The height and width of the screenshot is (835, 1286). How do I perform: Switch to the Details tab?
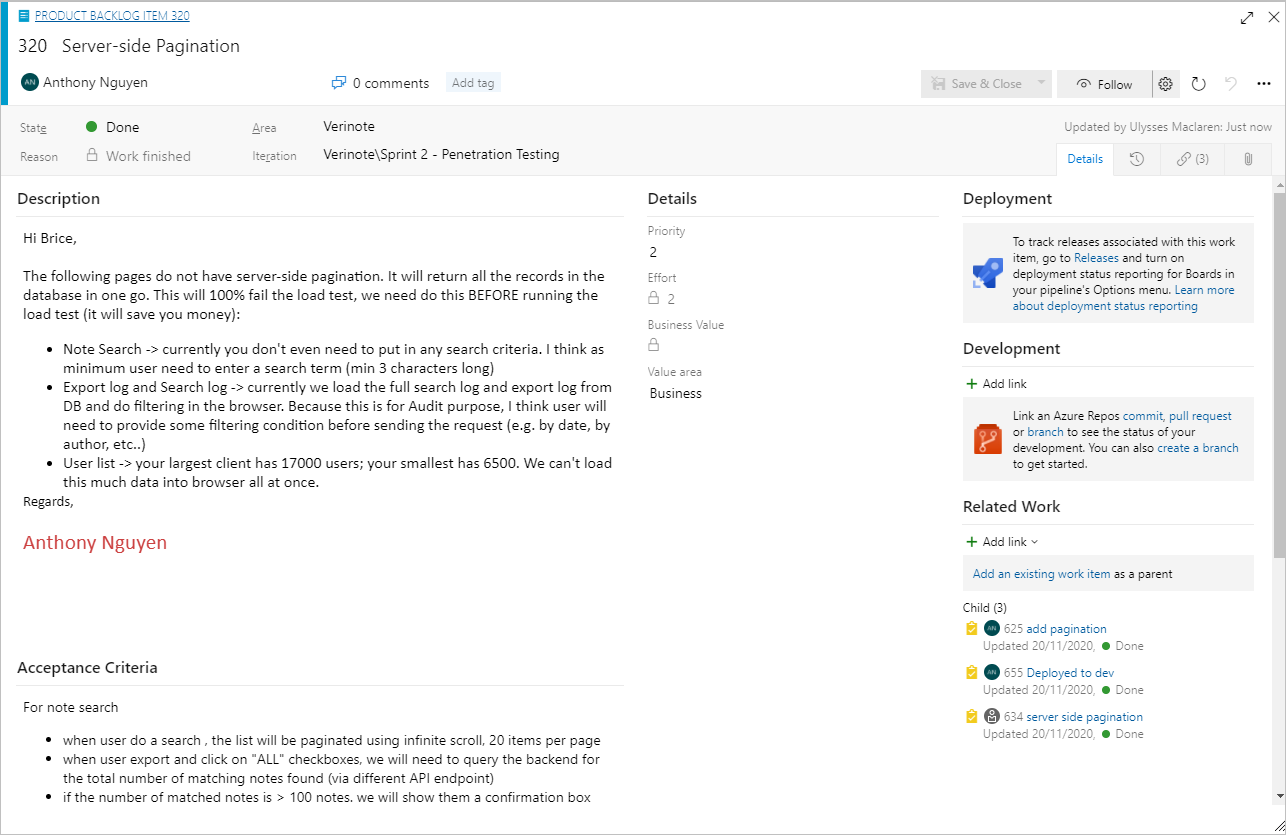[1085, 159]
